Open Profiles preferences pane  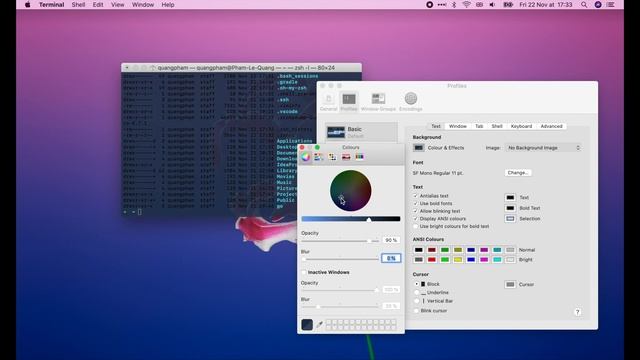pos(349,102)
